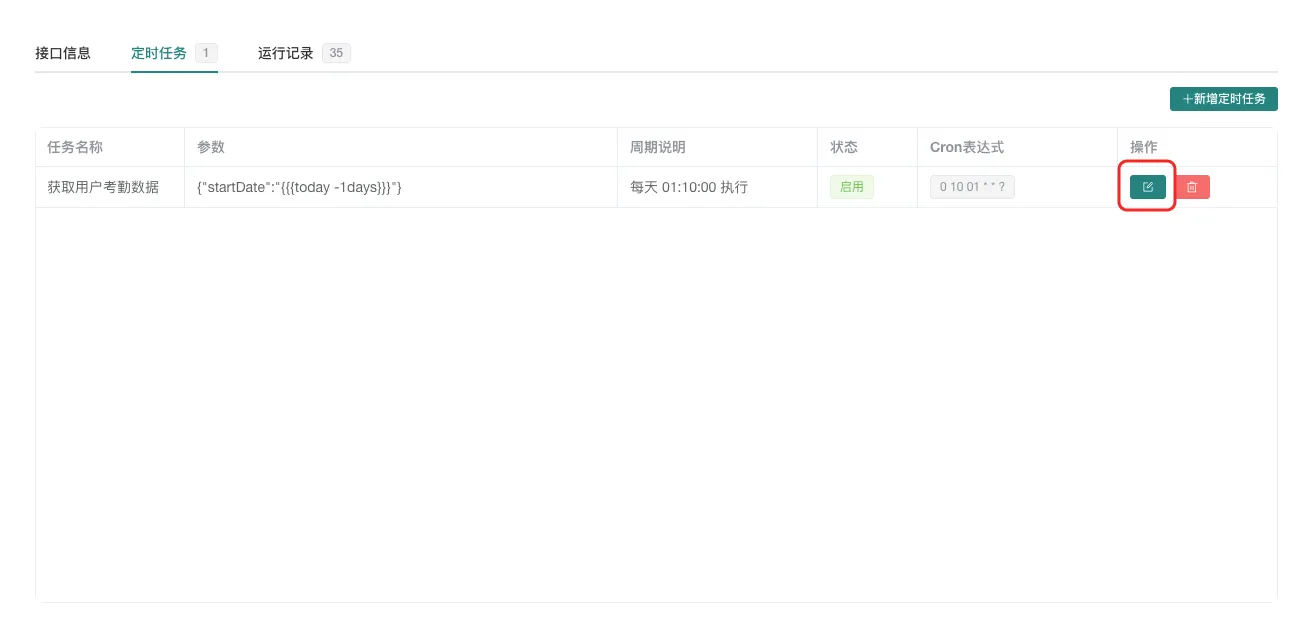Click the 新增定时任务 button
Viewport: 1310px width, 635px height.
(x=1223, y=99)
